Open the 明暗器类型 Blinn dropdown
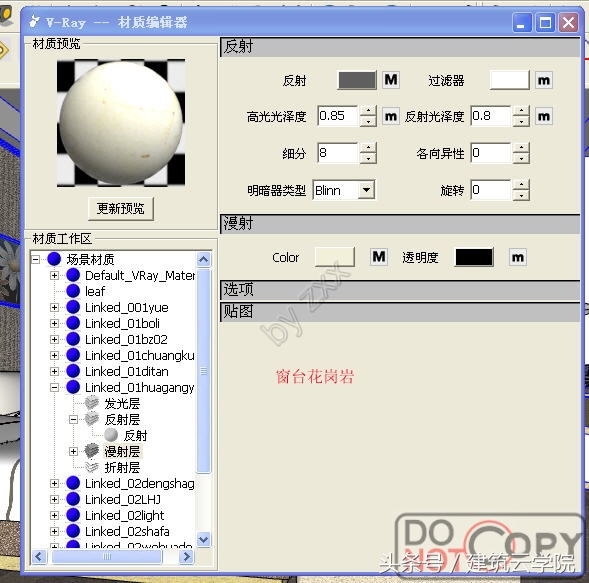 (366, 190)
